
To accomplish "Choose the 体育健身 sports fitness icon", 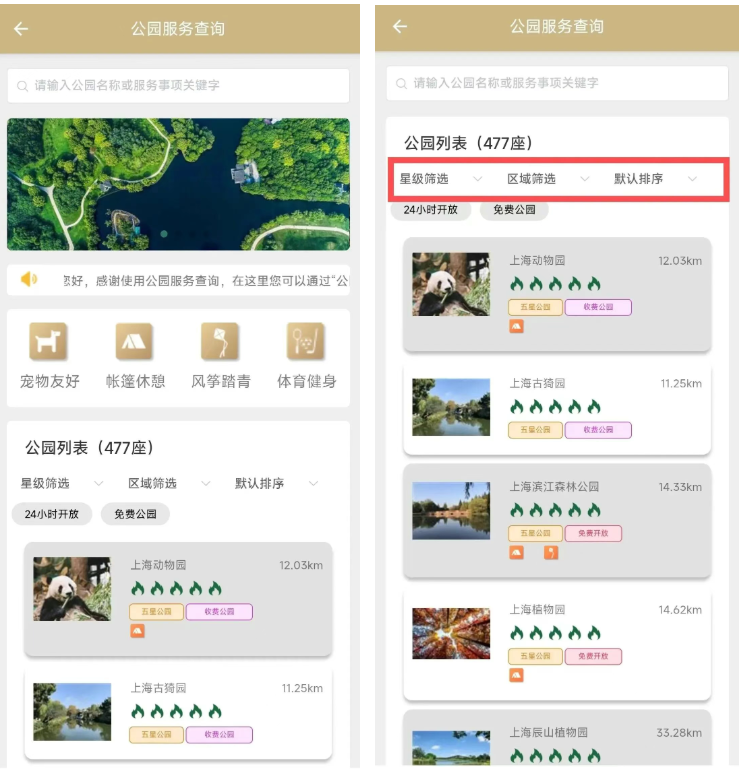I will [x=306, y=342].
